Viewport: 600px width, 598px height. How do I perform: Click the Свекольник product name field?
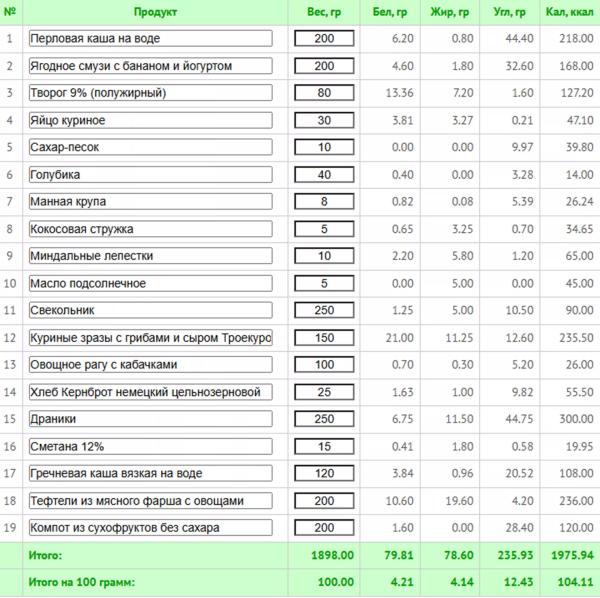coord(150,310)
